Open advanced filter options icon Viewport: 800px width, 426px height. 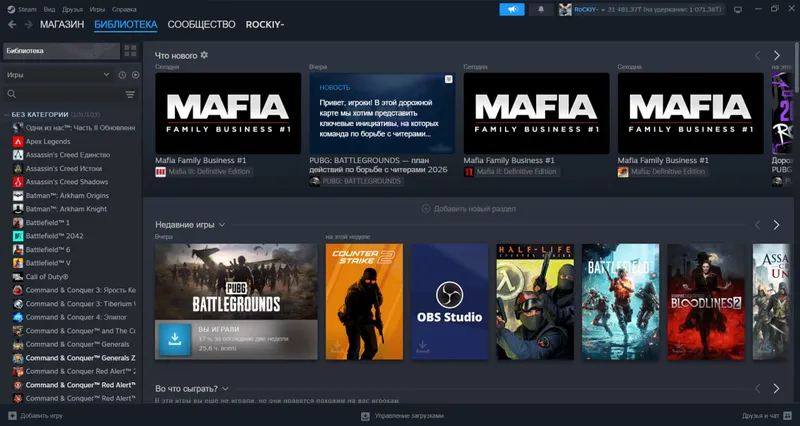coord(130,94)
